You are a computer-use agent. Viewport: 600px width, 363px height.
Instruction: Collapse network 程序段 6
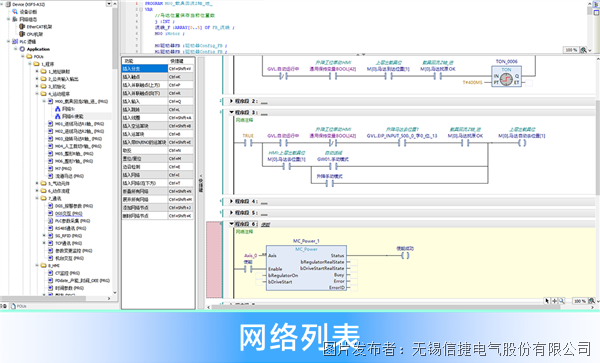tap(232, 223)
